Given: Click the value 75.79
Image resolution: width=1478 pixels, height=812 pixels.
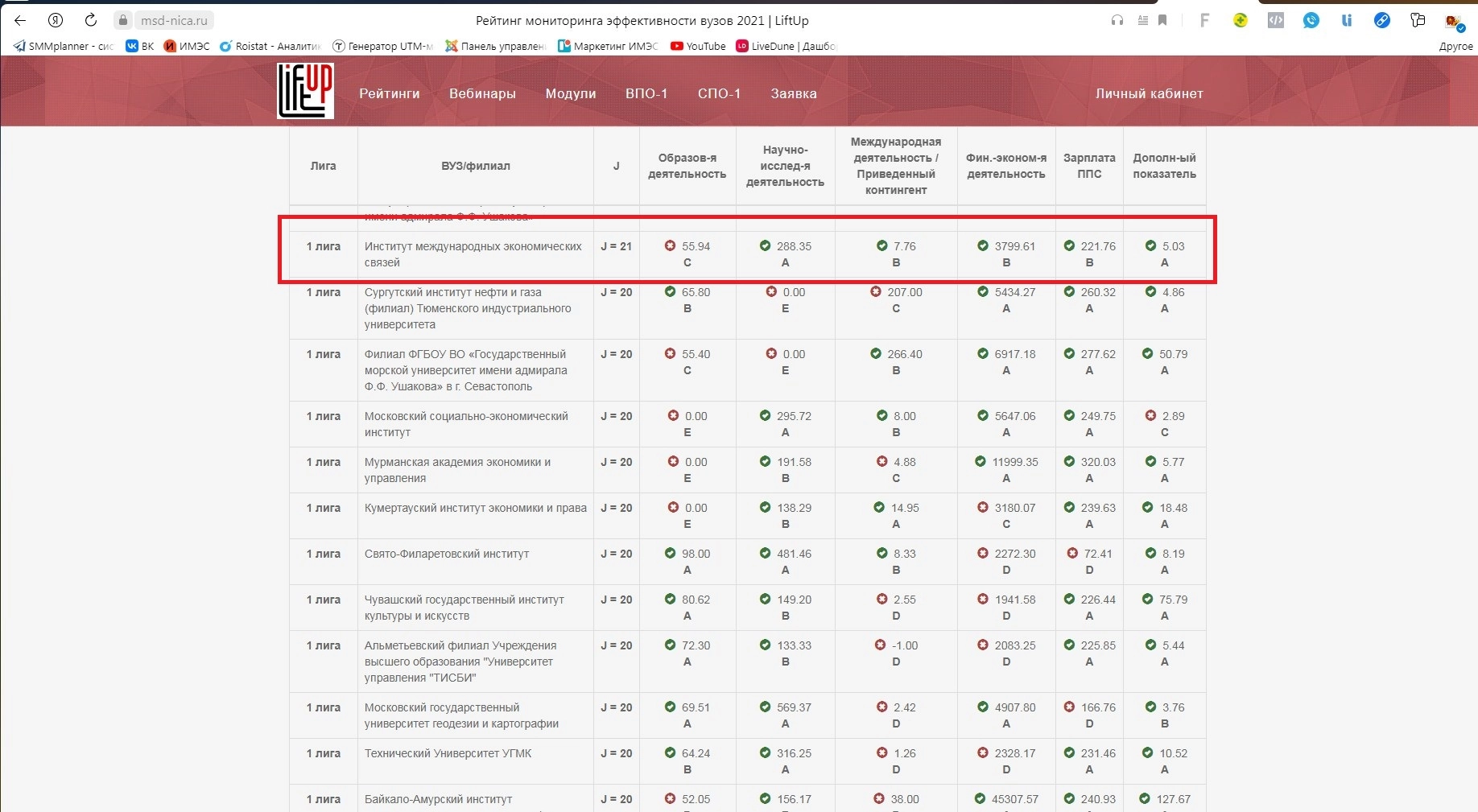Looking at the screenshot, I should (x=1173, y=600).
